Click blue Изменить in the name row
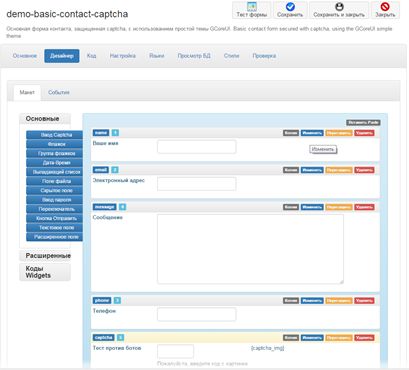This screenshot has width=409, height=370. pyautogui.click(x=312, y=133)
